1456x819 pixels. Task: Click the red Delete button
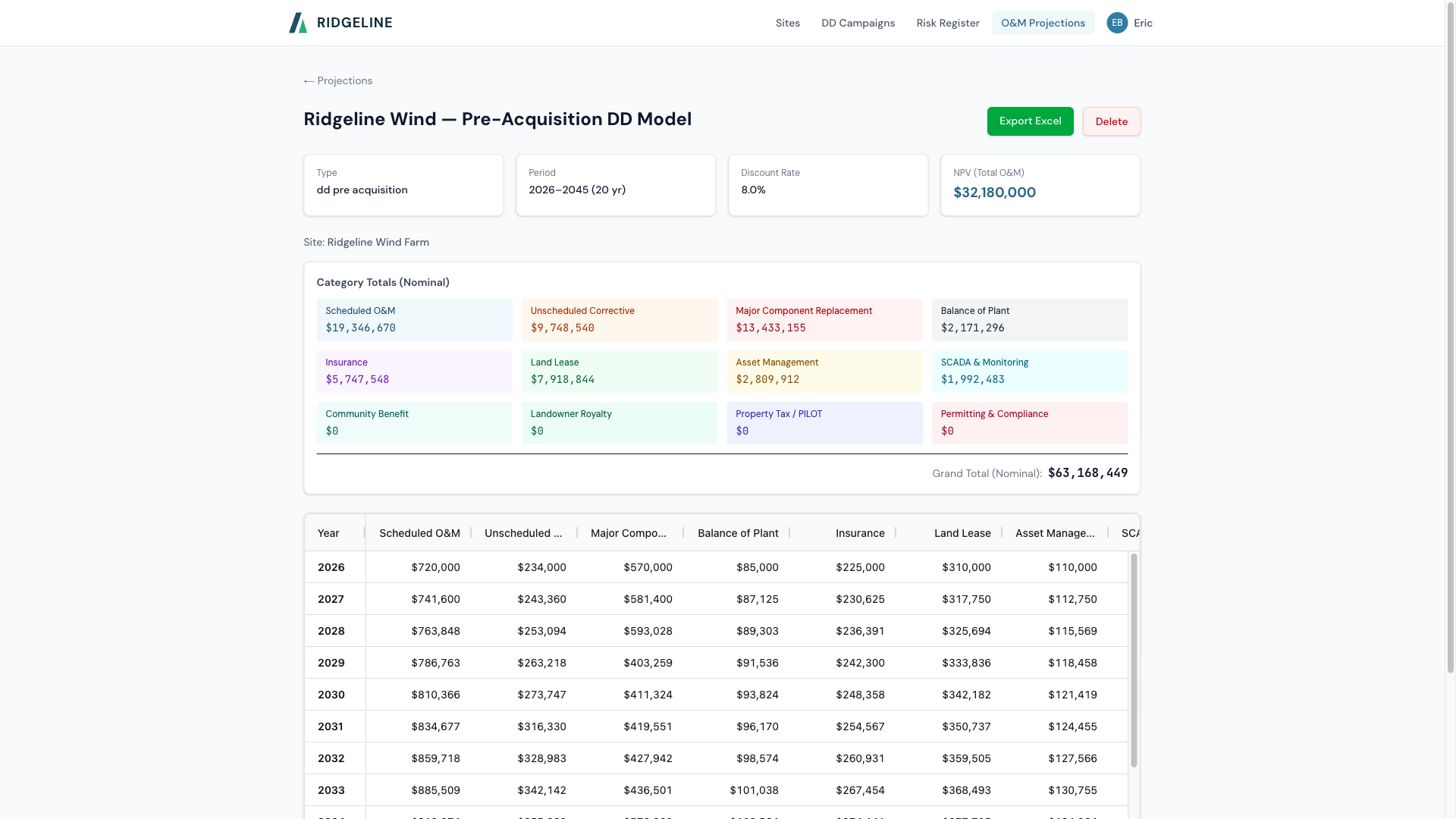(x=1111, y=121)
